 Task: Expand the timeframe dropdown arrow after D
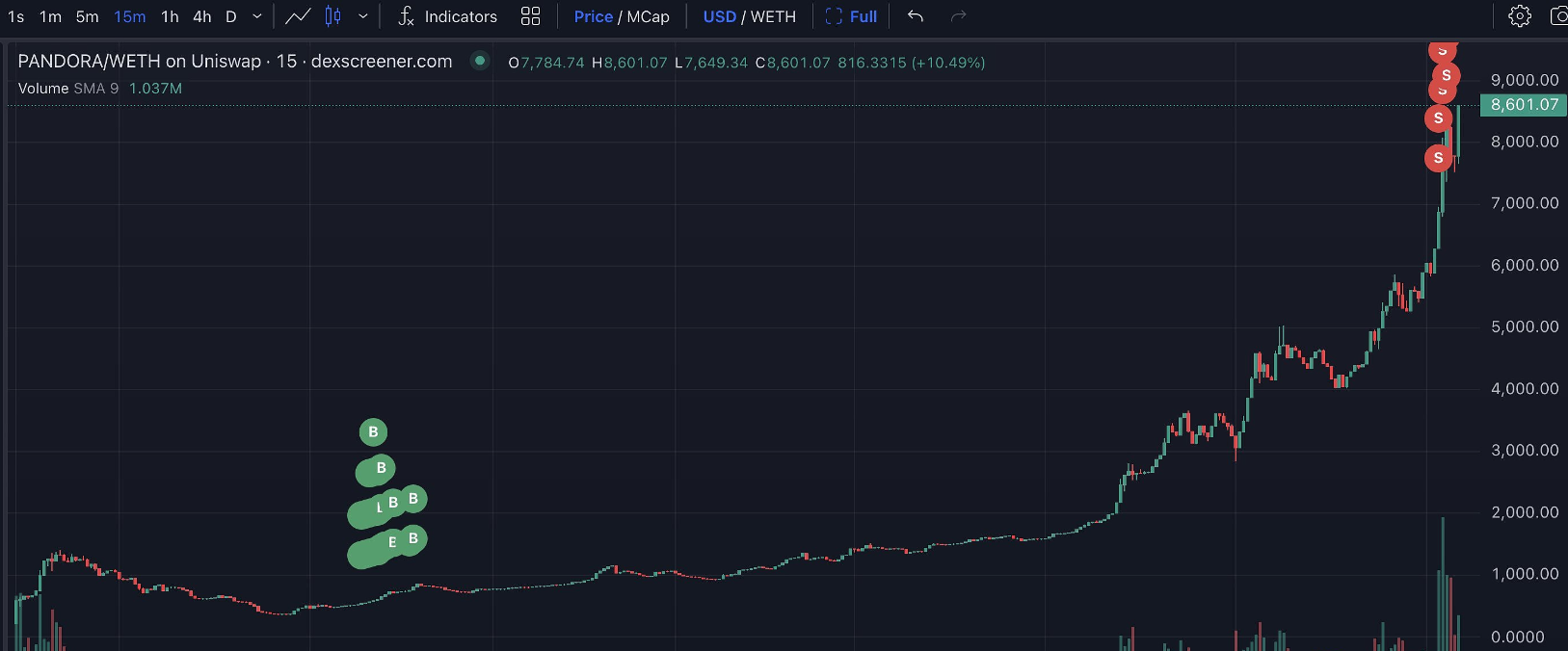257,16
